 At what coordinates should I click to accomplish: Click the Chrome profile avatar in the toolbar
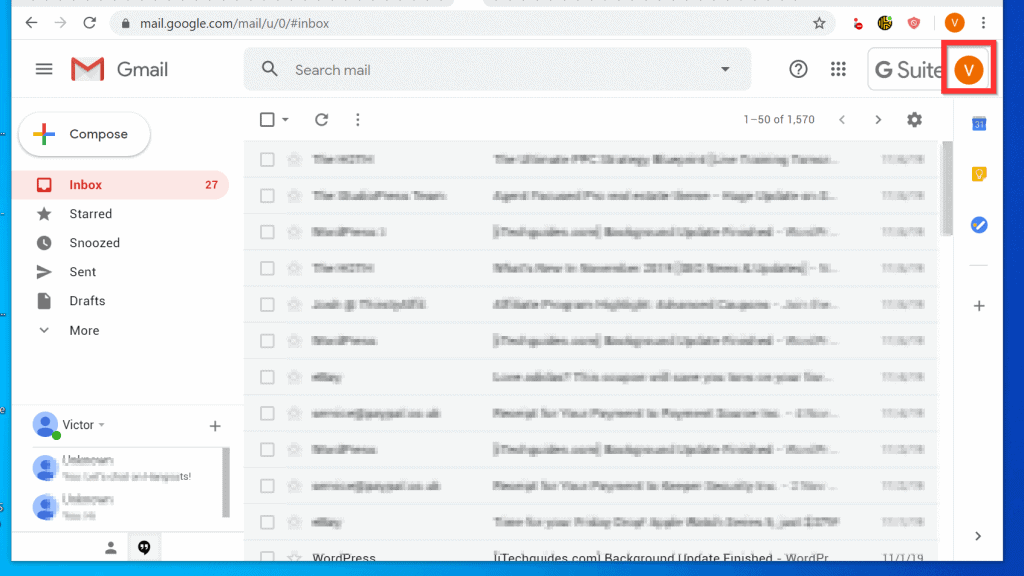(x=954, y=23)
